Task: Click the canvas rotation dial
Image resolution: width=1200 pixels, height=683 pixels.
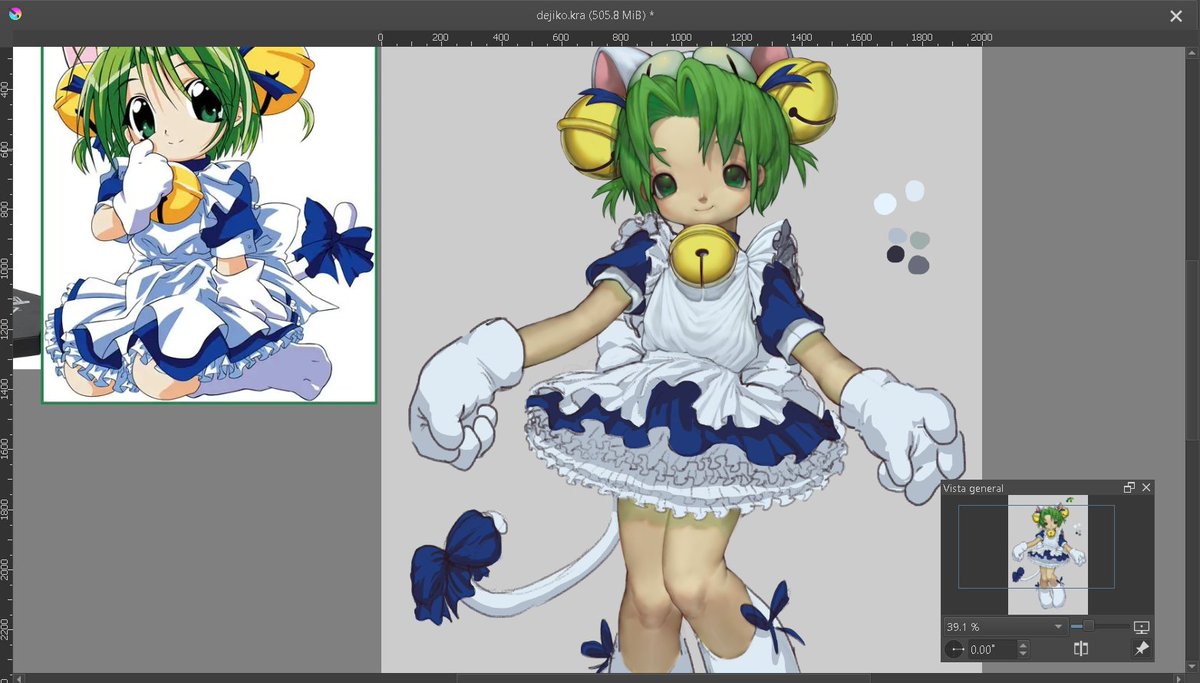Action: point(956,649)
